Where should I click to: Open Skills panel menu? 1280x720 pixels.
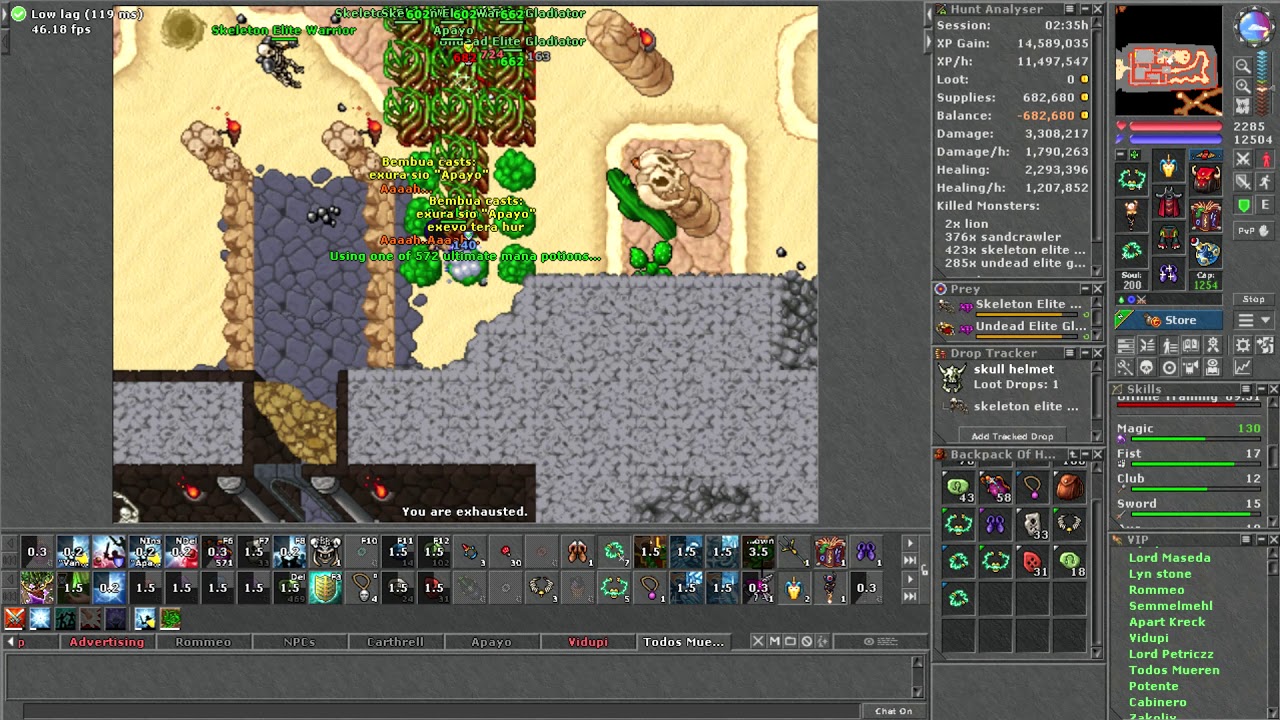1246,389
